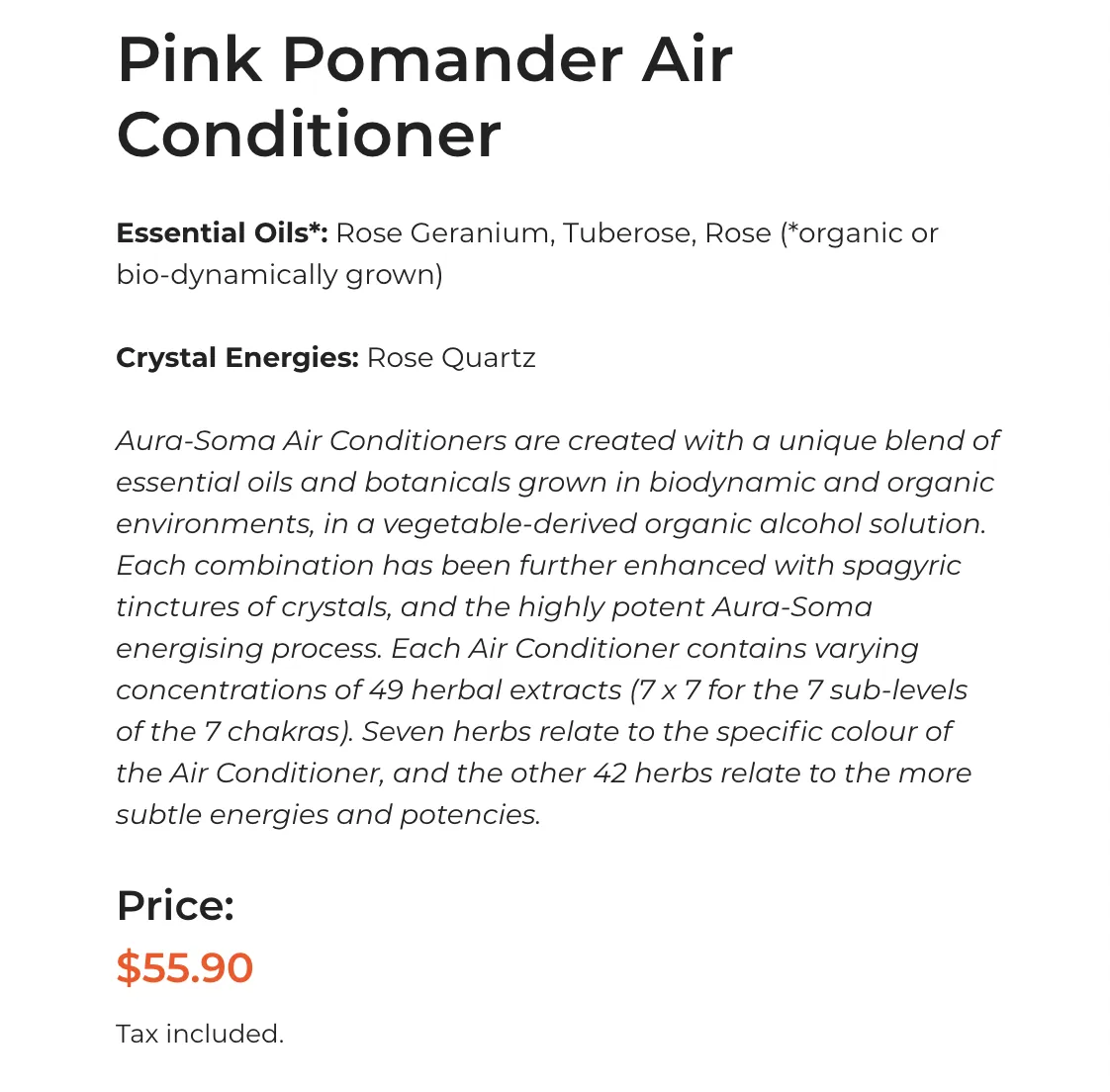Select the Crystal Energies label
This screenshot has height=1092, width=1110.
point(237,358)
